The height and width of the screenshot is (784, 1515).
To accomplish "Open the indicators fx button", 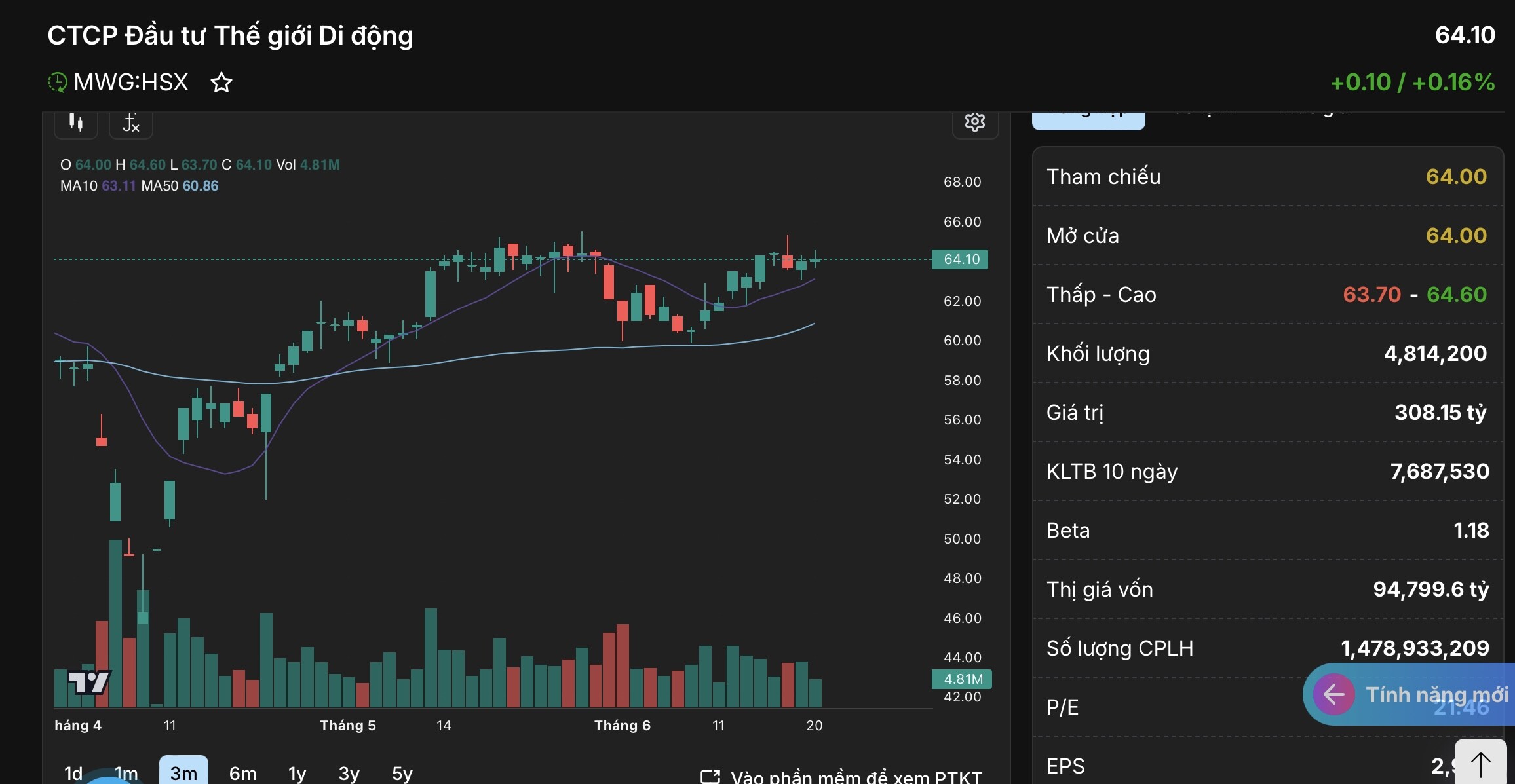I will [131, 123].
